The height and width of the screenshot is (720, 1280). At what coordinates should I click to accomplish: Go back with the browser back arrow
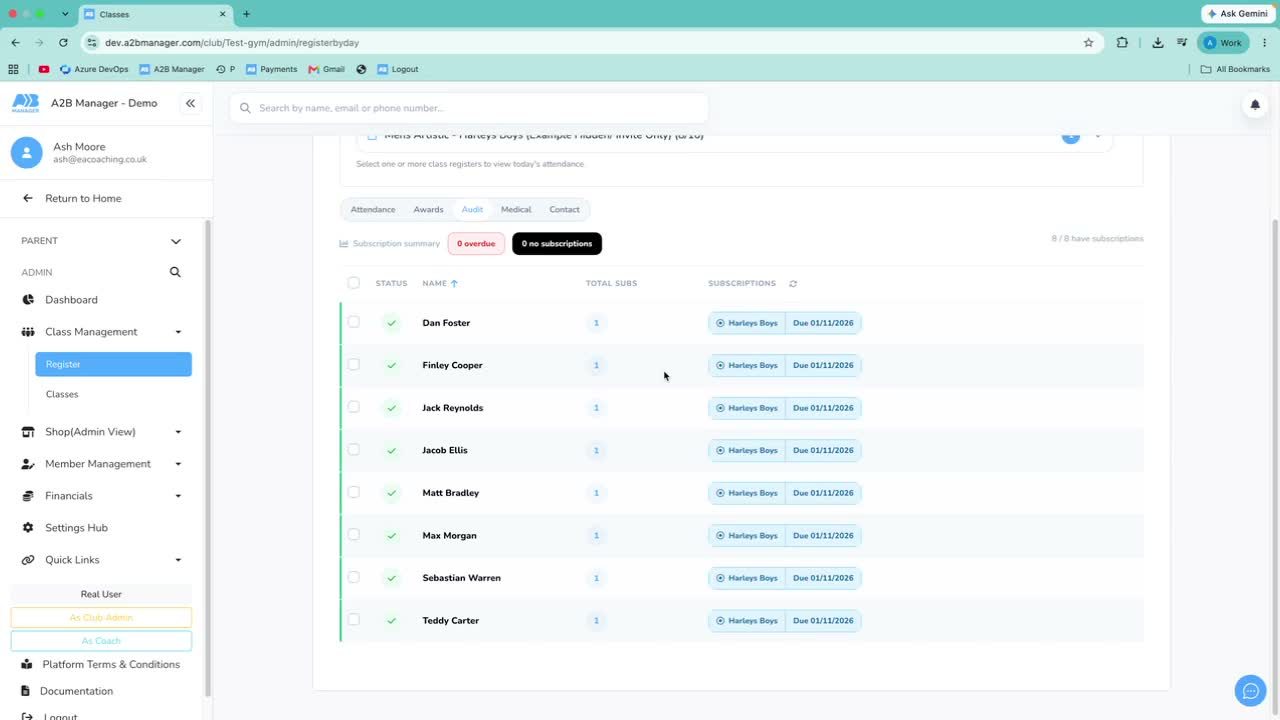[15, 43]
